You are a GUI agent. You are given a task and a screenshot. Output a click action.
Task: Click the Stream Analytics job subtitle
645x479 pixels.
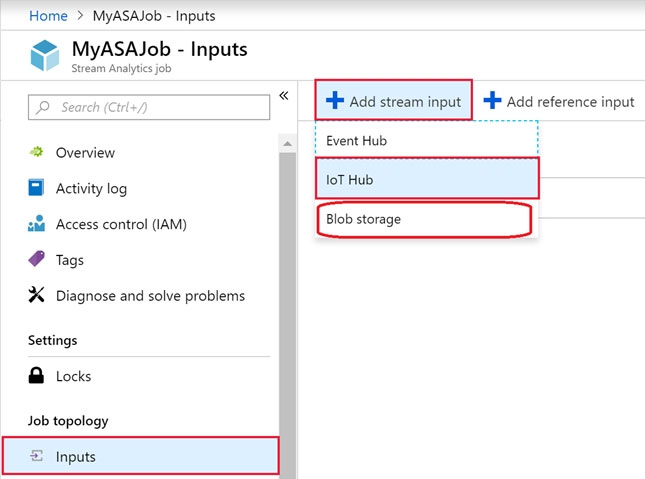[x=121, y=68]
